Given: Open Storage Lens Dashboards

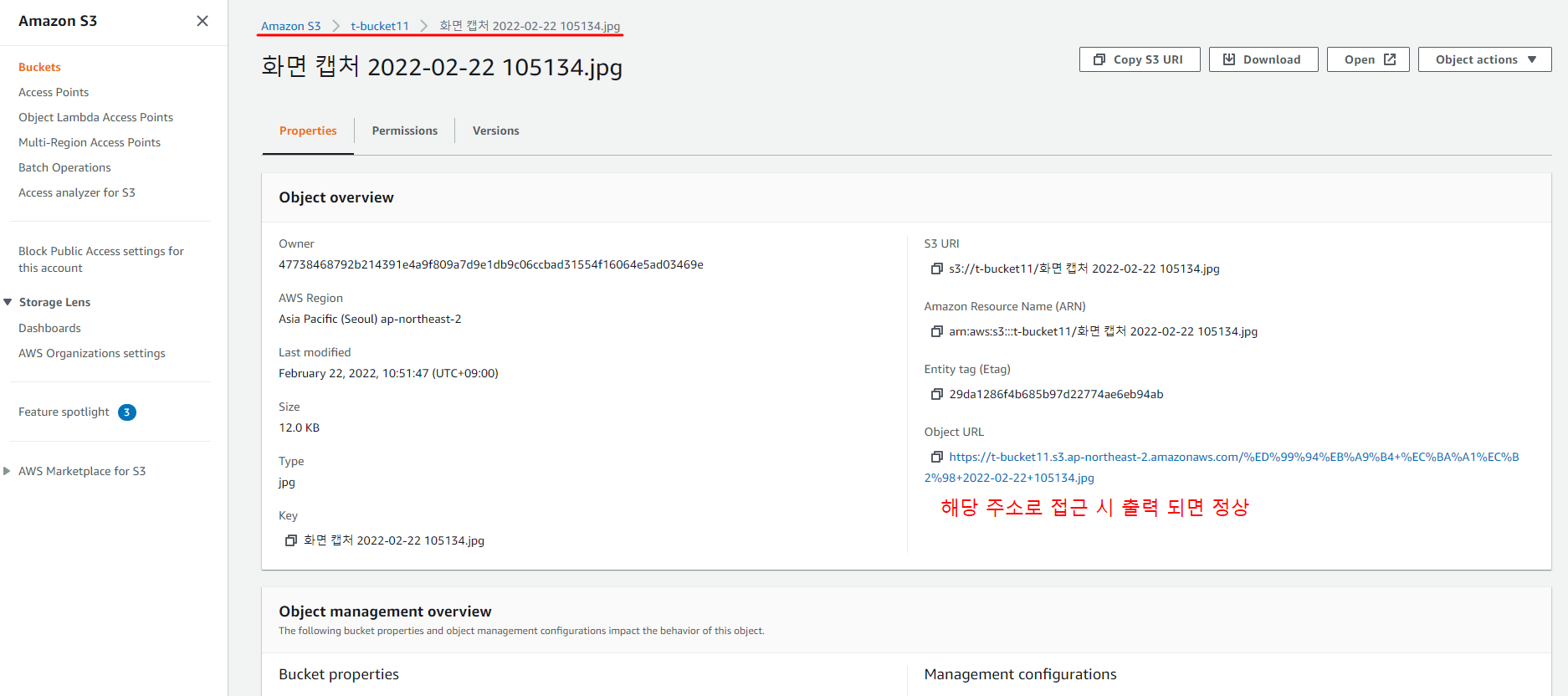Looking at the screenshot, I should click(x=49, y=328).
